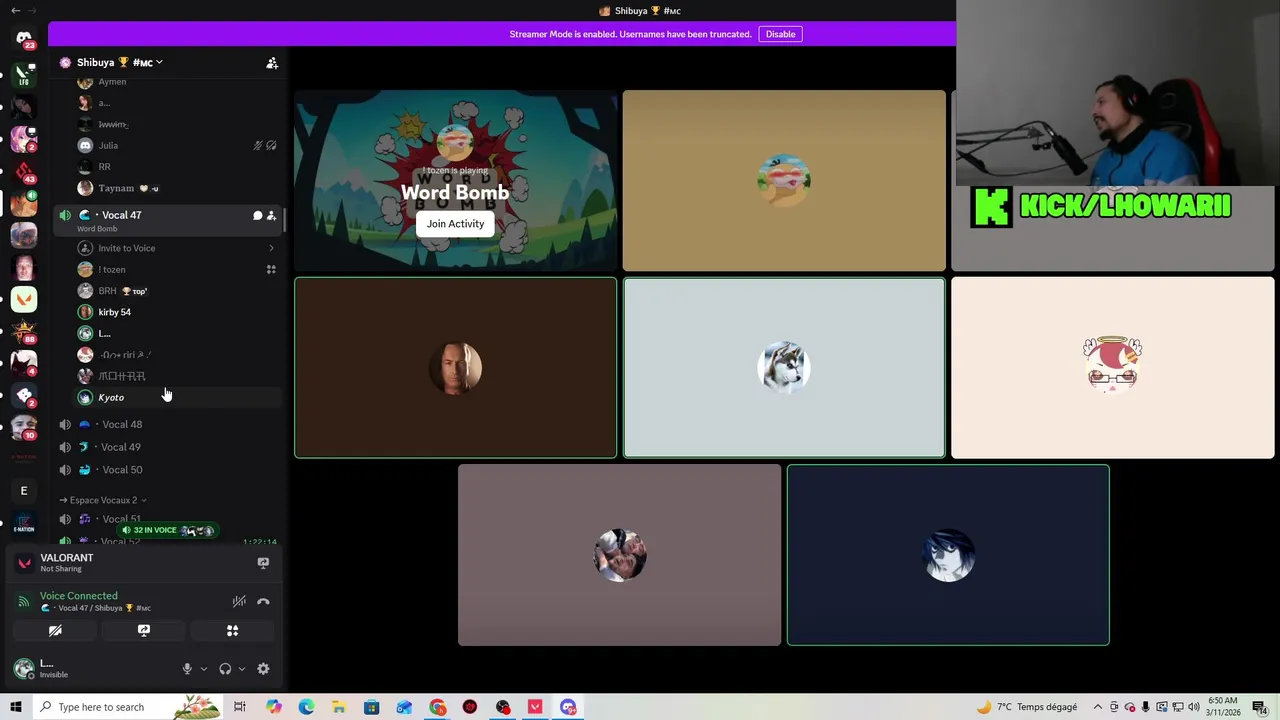This screenshot has height=720, width=1280.
Task: Open Task View on taskbar
Action: tap(240, 707)
